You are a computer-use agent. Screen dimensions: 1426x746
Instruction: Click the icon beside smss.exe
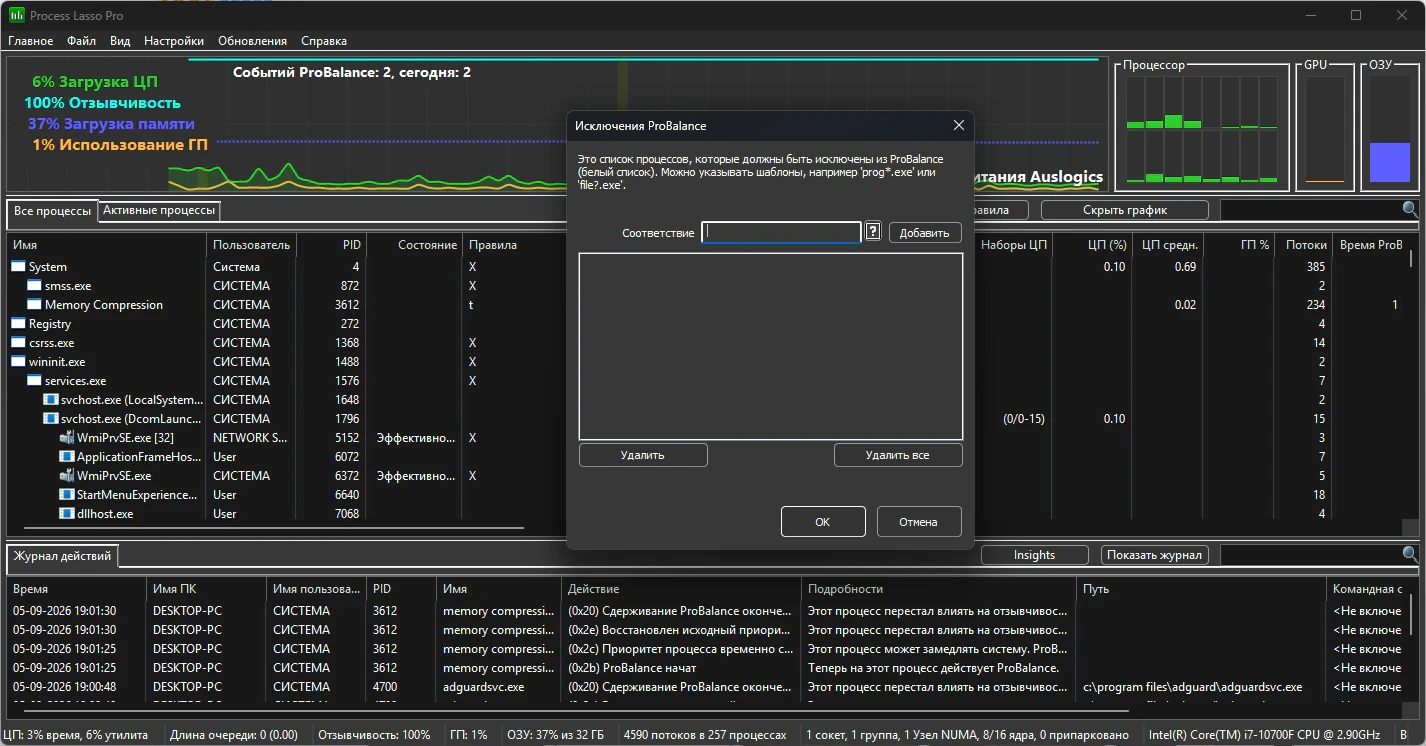(x=34, y=286)
